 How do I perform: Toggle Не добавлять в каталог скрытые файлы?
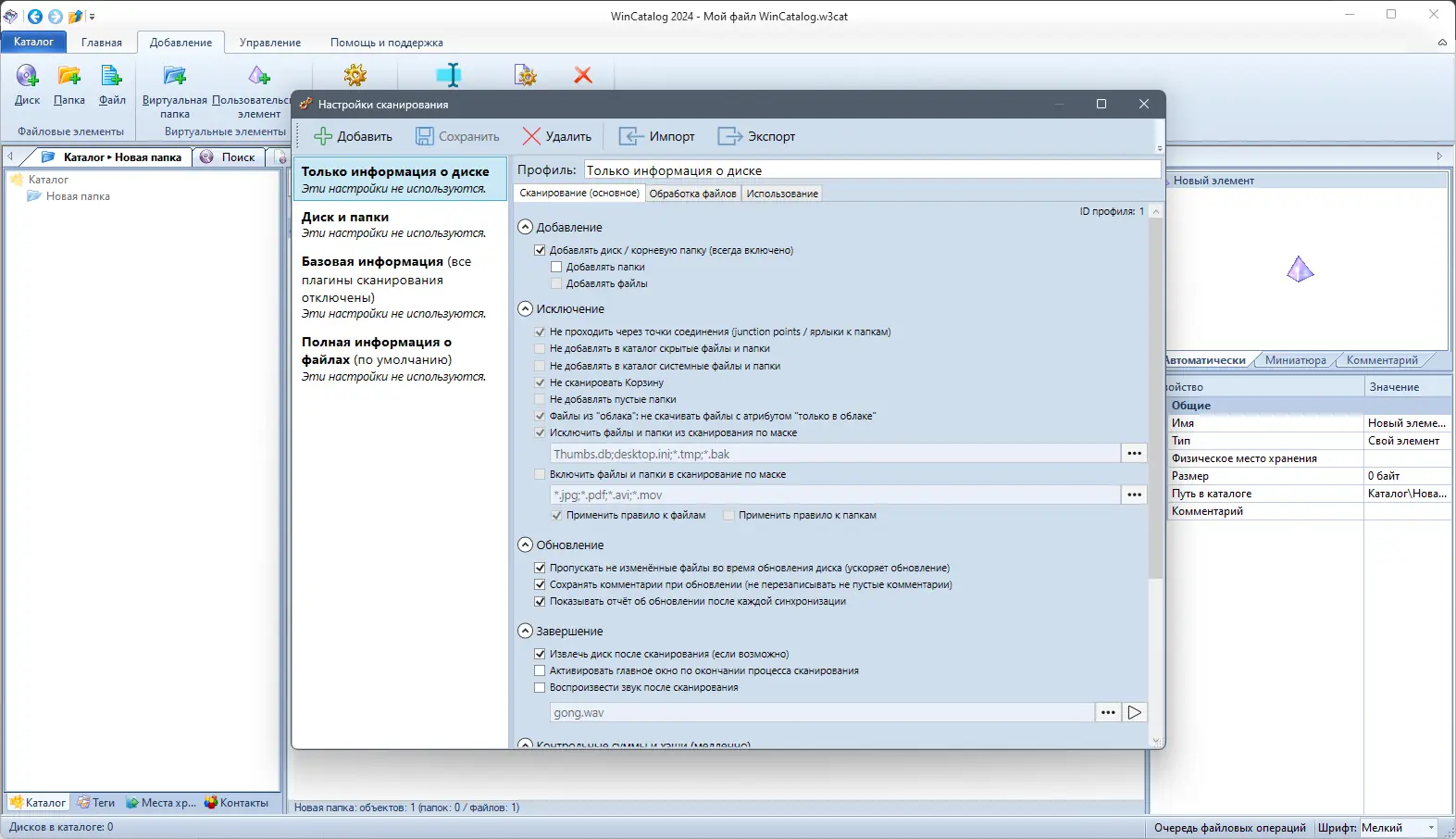pyautogui.click(x=540, y=348)
